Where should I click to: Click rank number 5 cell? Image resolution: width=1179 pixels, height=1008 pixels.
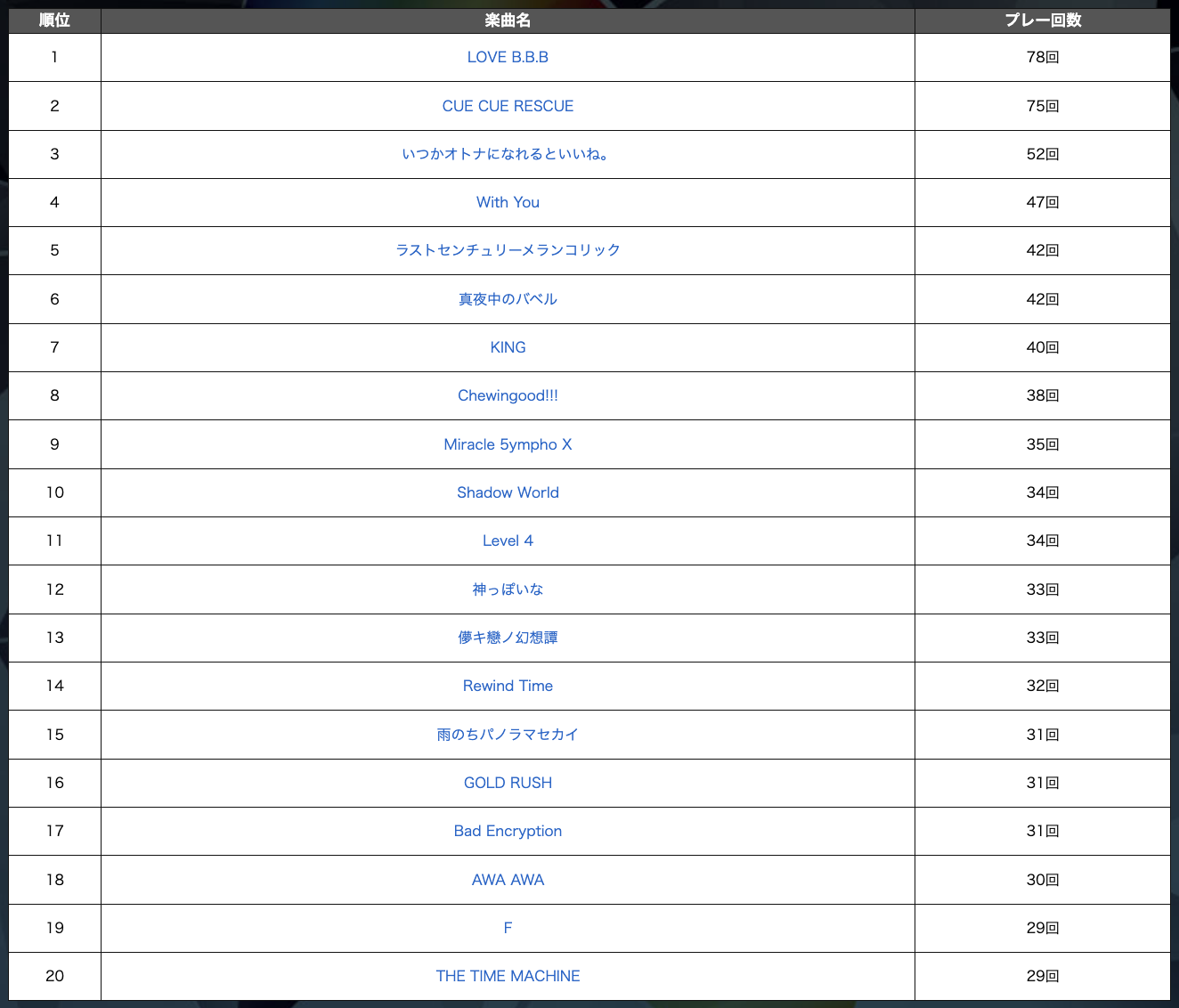coord(54,250)
